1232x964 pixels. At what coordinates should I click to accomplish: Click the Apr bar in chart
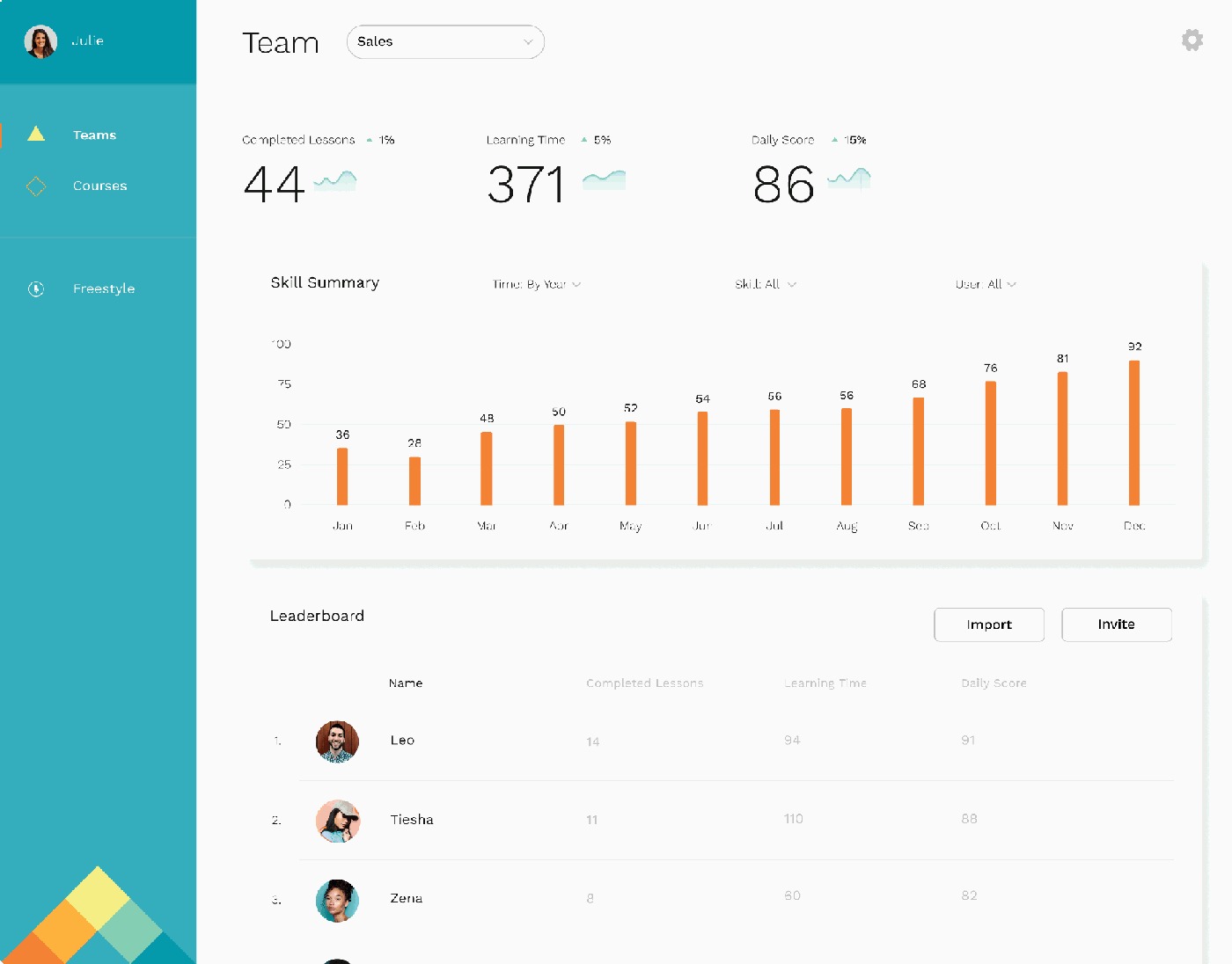click(559, 464)
